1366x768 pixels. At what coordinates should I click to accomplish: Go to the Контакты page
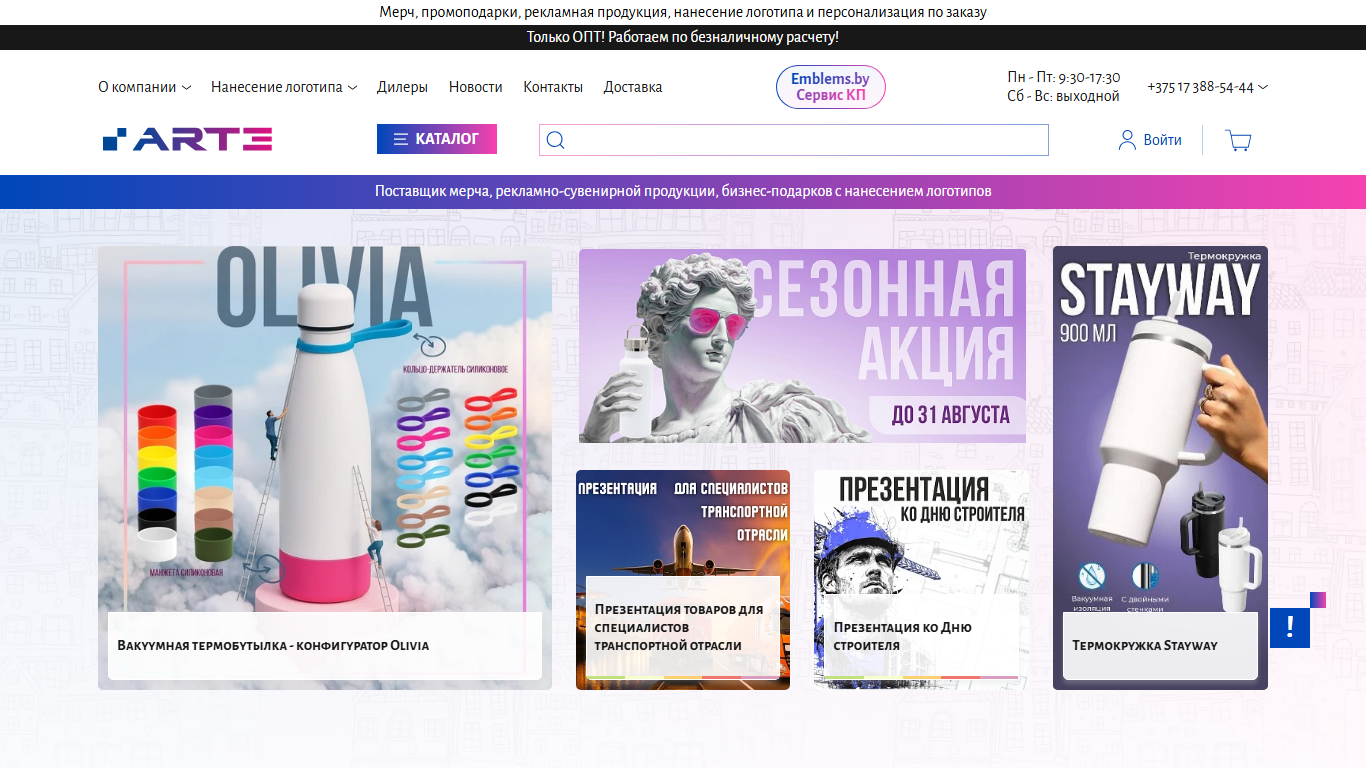(x=553, y=87)
